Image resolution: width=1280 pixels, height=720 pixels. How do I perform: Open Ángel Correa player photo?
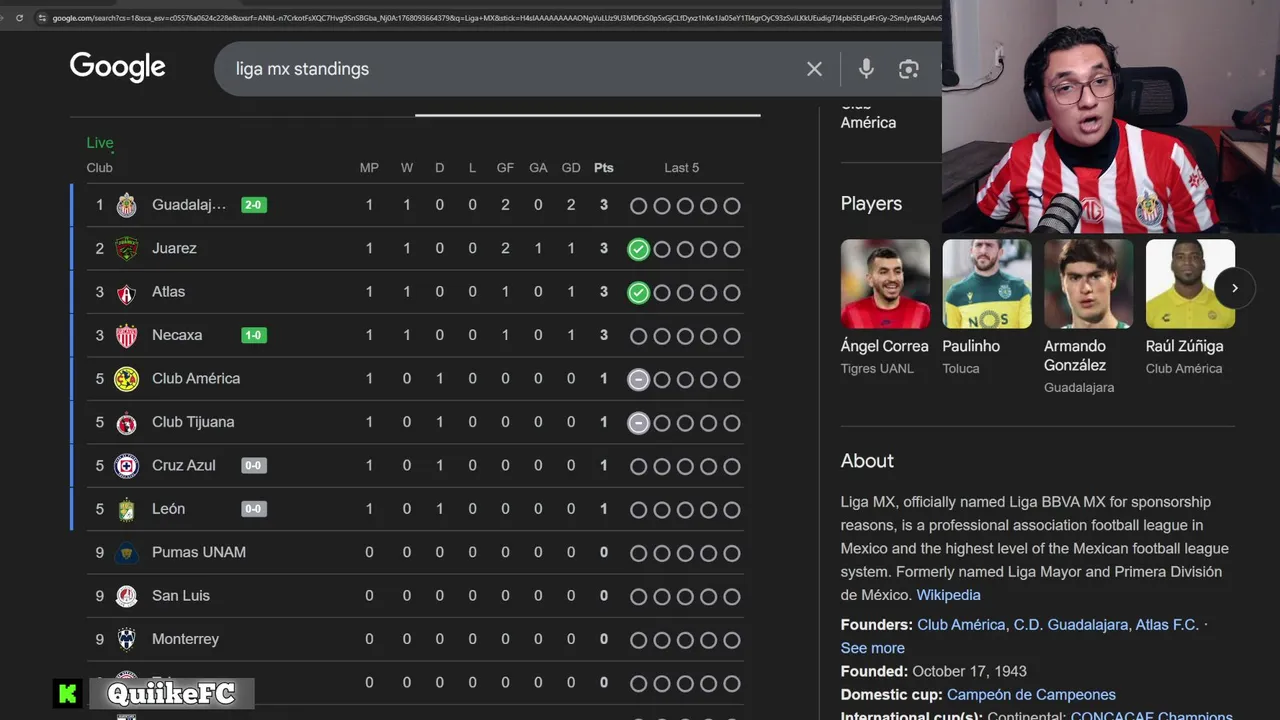point(885,284)
